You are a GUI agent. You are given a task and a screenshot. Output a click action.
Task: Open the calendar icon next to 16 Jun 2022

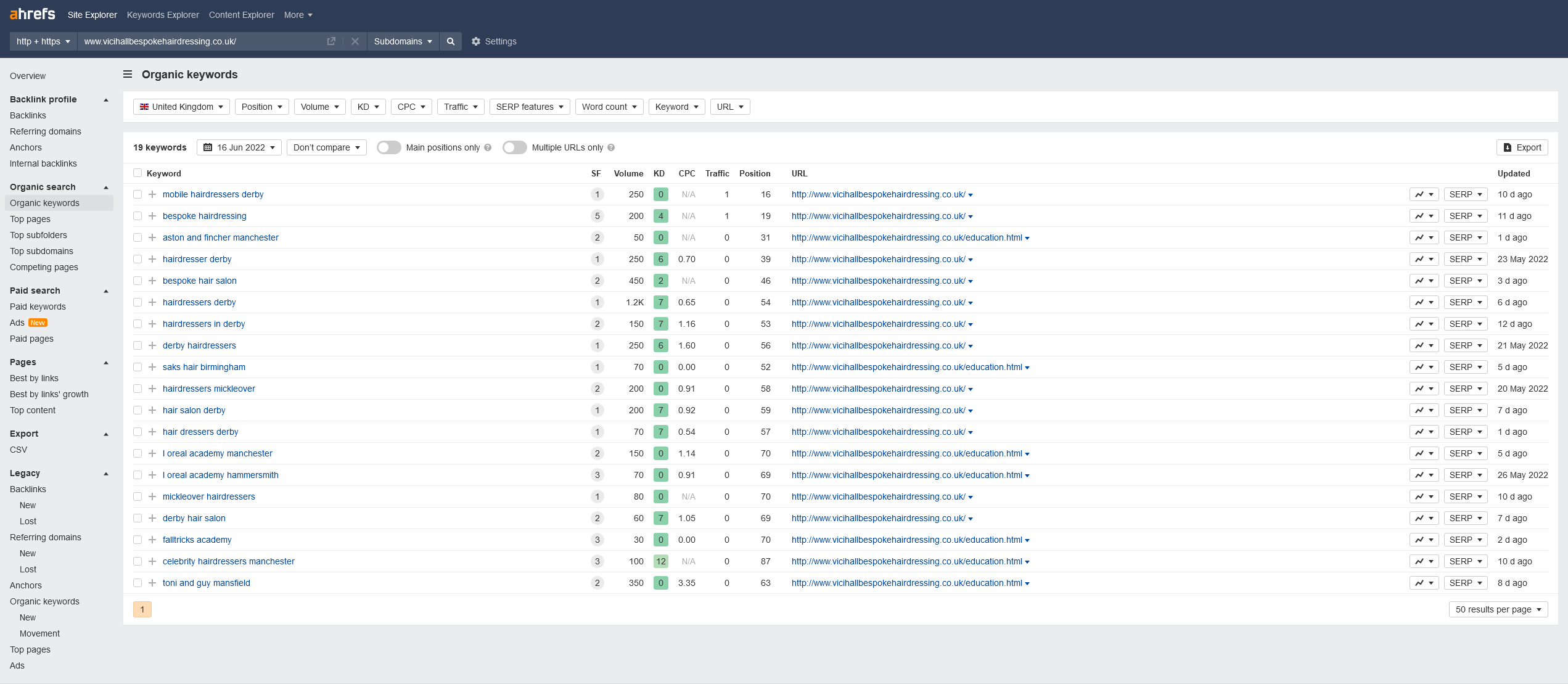(x=209, y=147)
